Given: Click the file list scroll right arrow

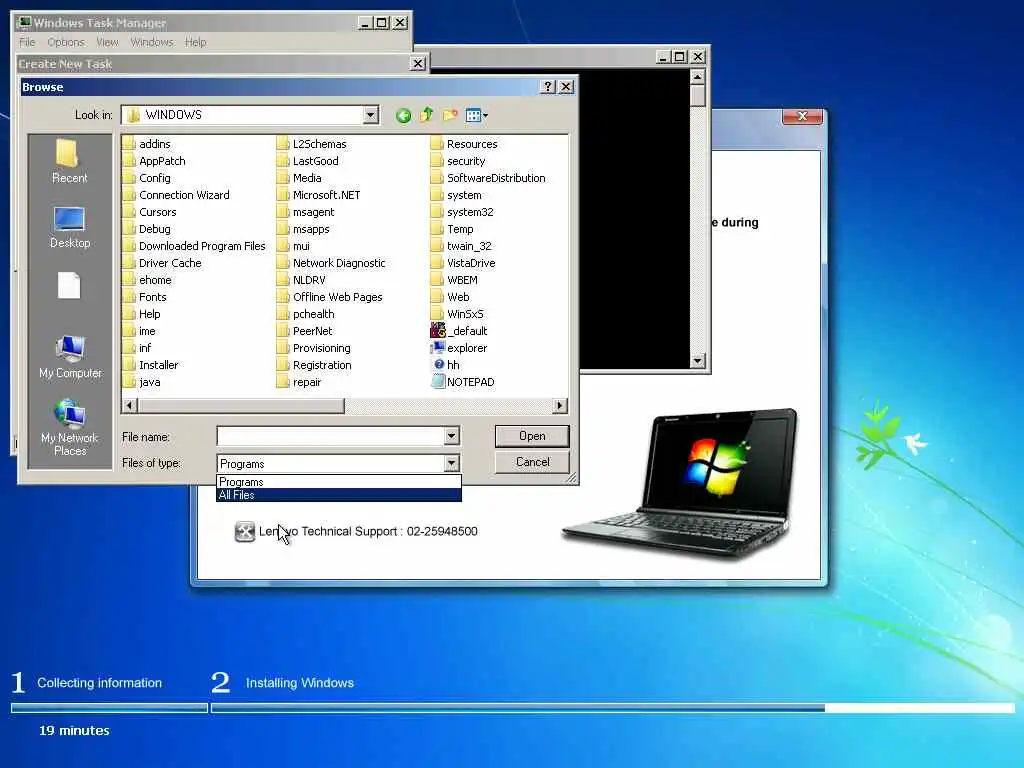Looking at the screenshot, I should click(560, 406).
